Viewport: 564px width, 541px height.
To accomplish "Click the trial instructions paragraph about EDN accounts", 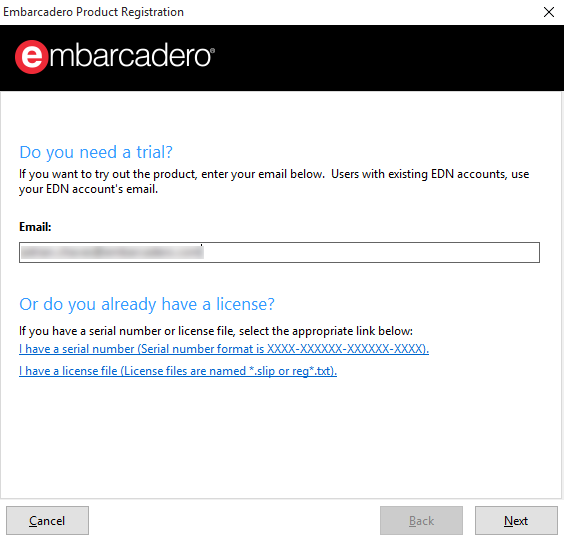I will [x=274, y=181].
